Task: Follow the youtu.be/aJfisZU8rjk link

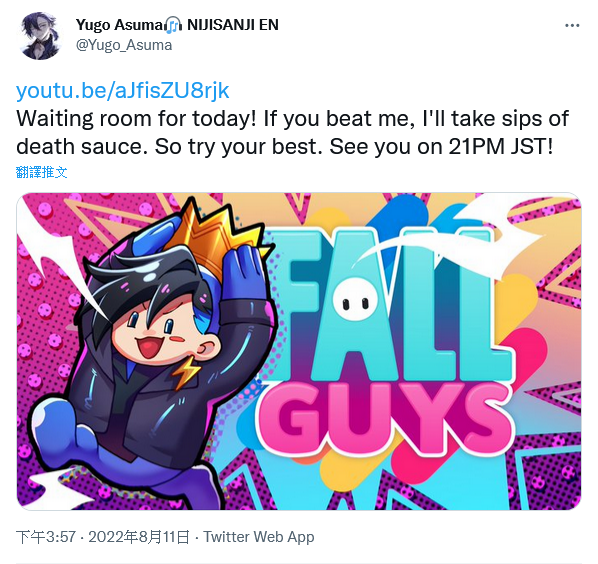Action: pyautogui.click(x=122, y=91)
